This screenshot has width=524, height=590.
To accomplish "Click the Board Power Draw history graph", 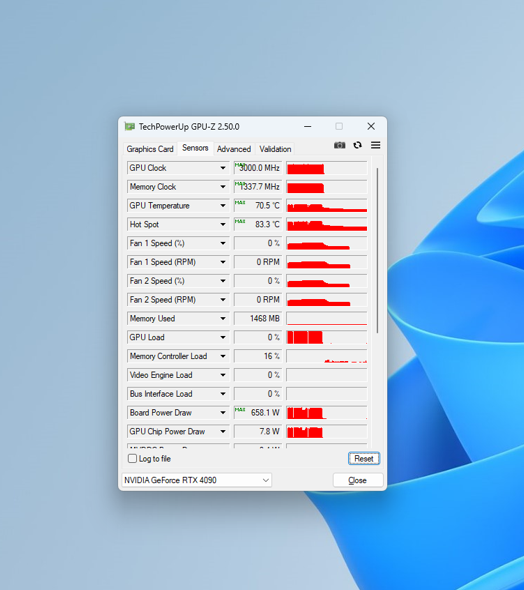I will [327, 412].
